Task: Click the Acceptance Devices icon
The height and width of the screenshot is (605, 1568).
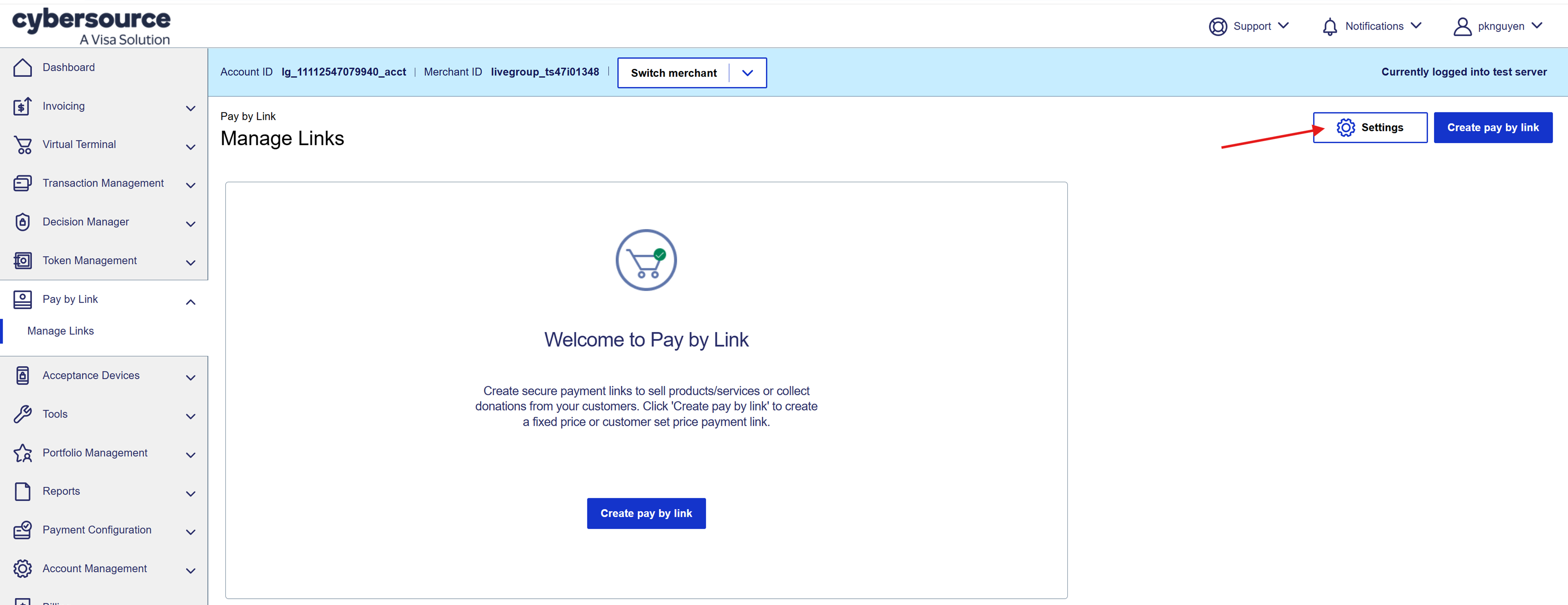Action: [22, 376]
